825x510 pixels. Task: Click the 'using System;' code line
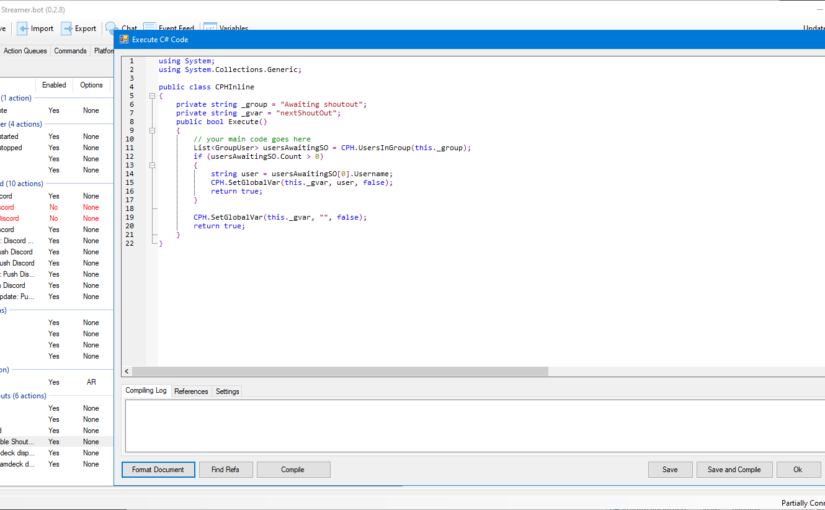pos(187,61)
